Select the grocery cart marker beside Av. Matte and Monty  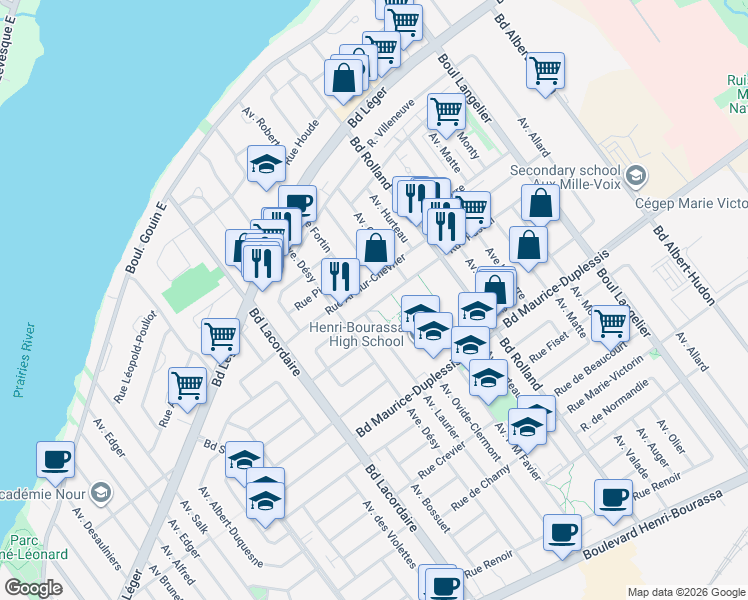pyautogui.click(x=446, y=113)
